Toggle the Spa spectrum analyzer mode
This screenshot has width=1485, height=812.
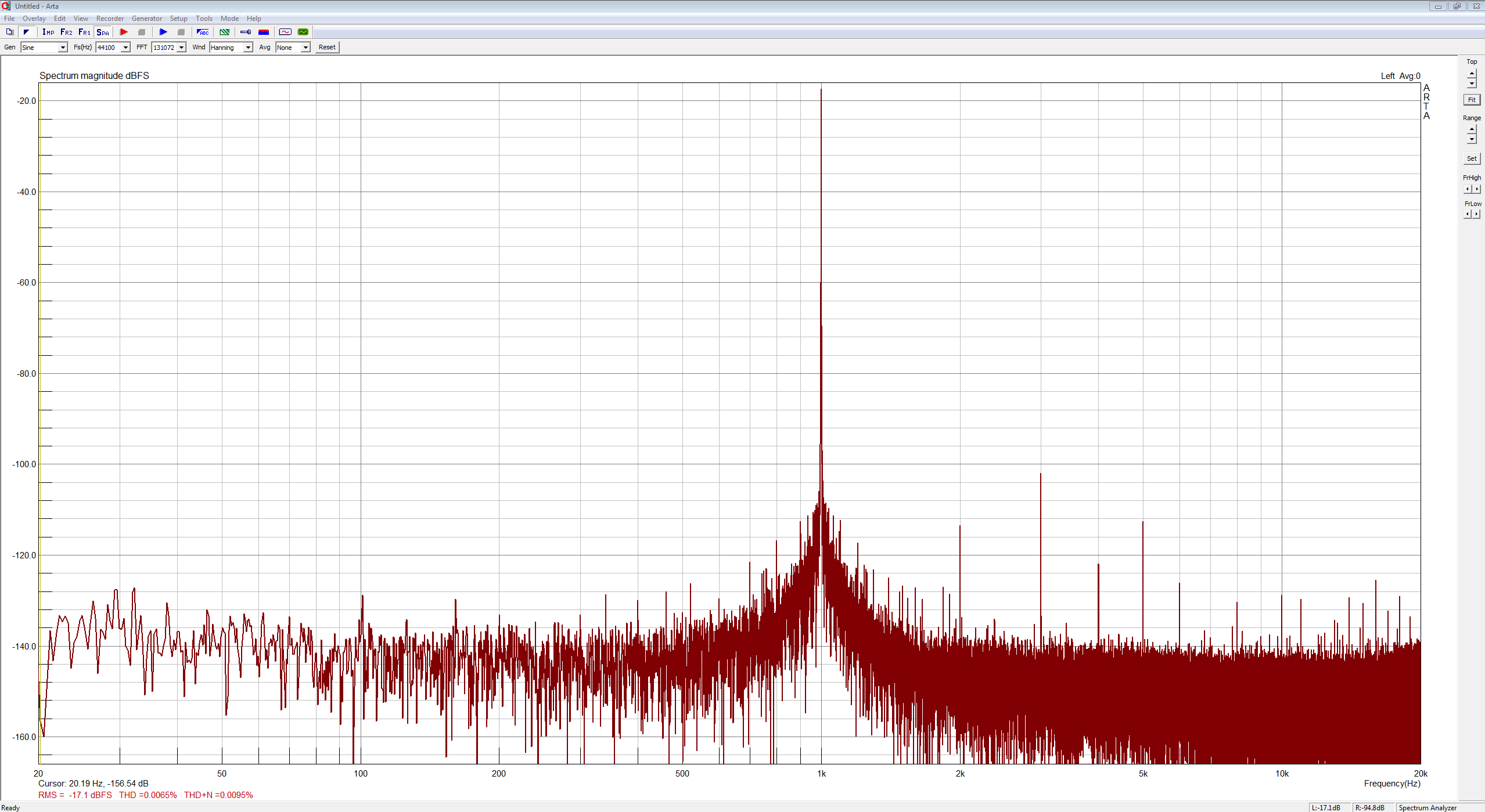coord(103,32)
